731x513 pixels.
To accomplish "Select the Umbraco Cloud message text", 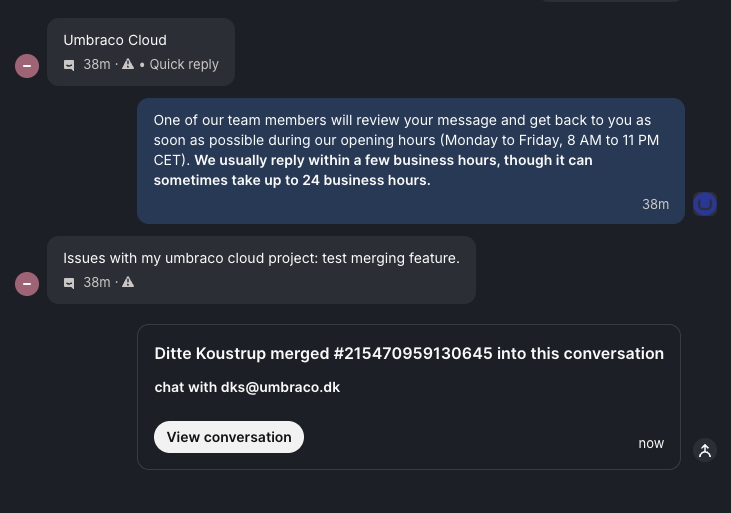I will pos(115,40).
